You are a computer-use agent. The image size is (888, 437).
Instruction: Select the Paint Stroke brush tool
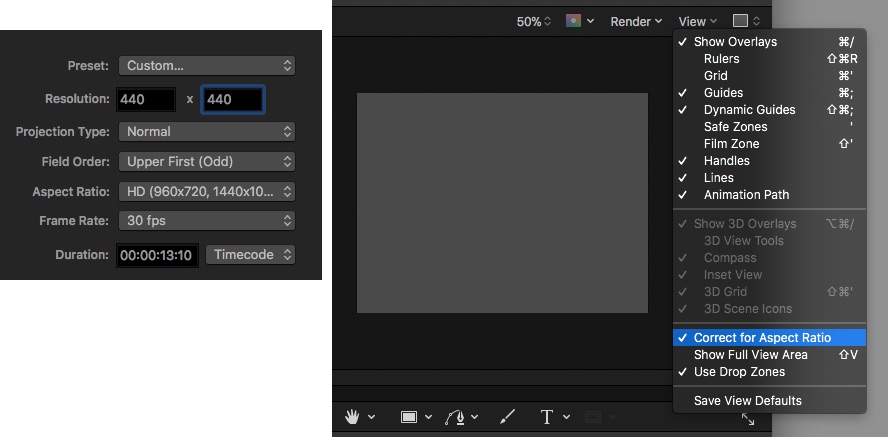[x=507, y=416]
